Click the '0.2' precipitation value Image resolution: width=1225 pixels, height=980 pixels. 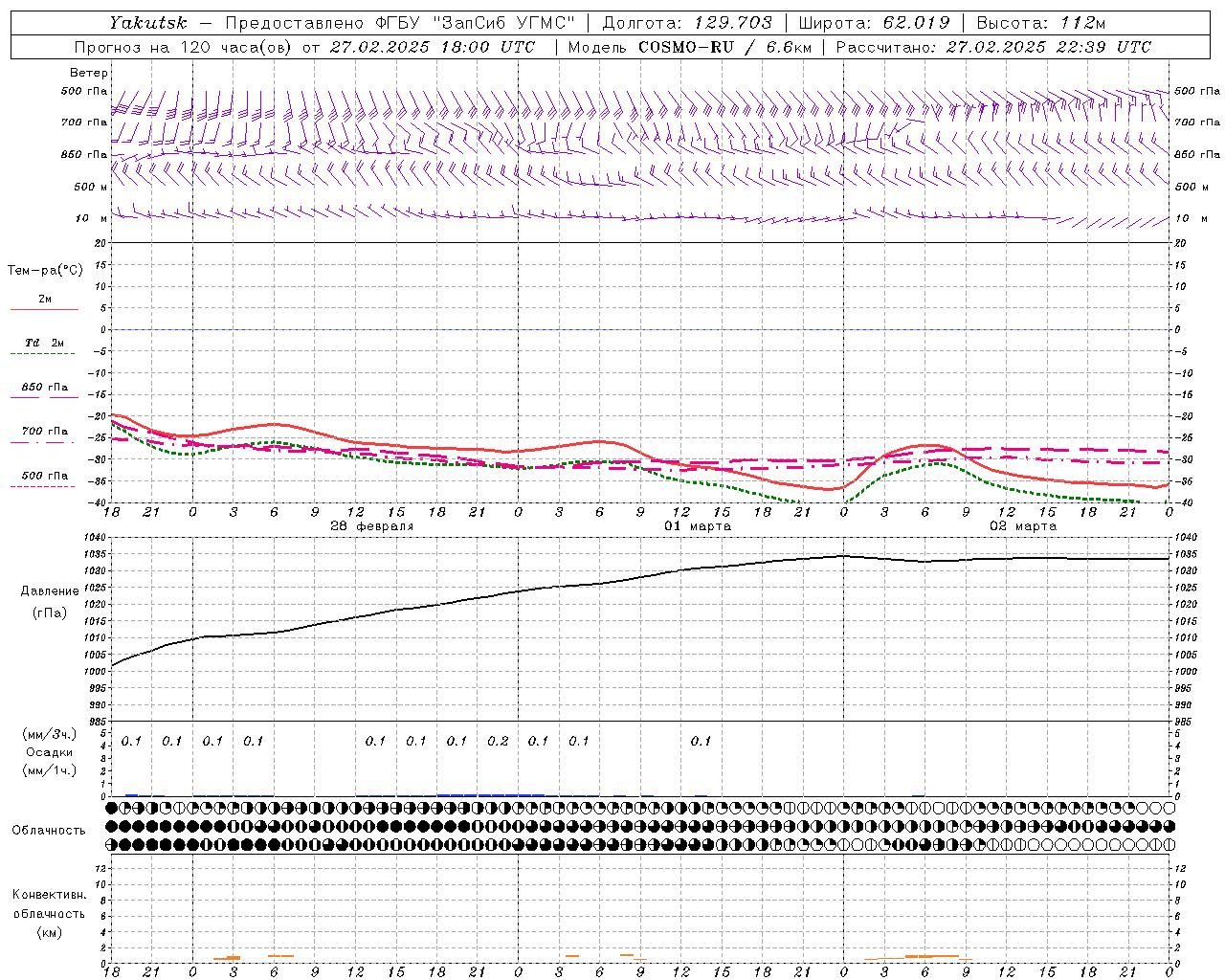point(498,742)
